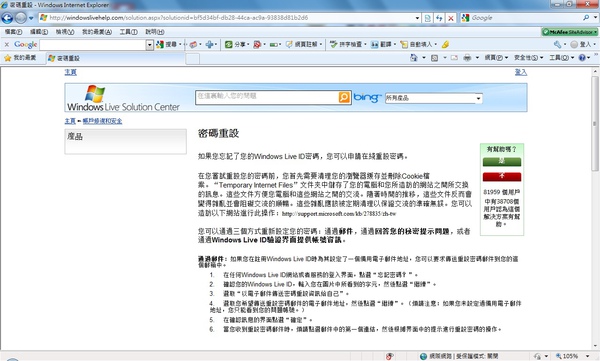Click the 產品 side panel header
Viewport: 600px width, 361px height.
pyautogui.click(x=126, y=141)
